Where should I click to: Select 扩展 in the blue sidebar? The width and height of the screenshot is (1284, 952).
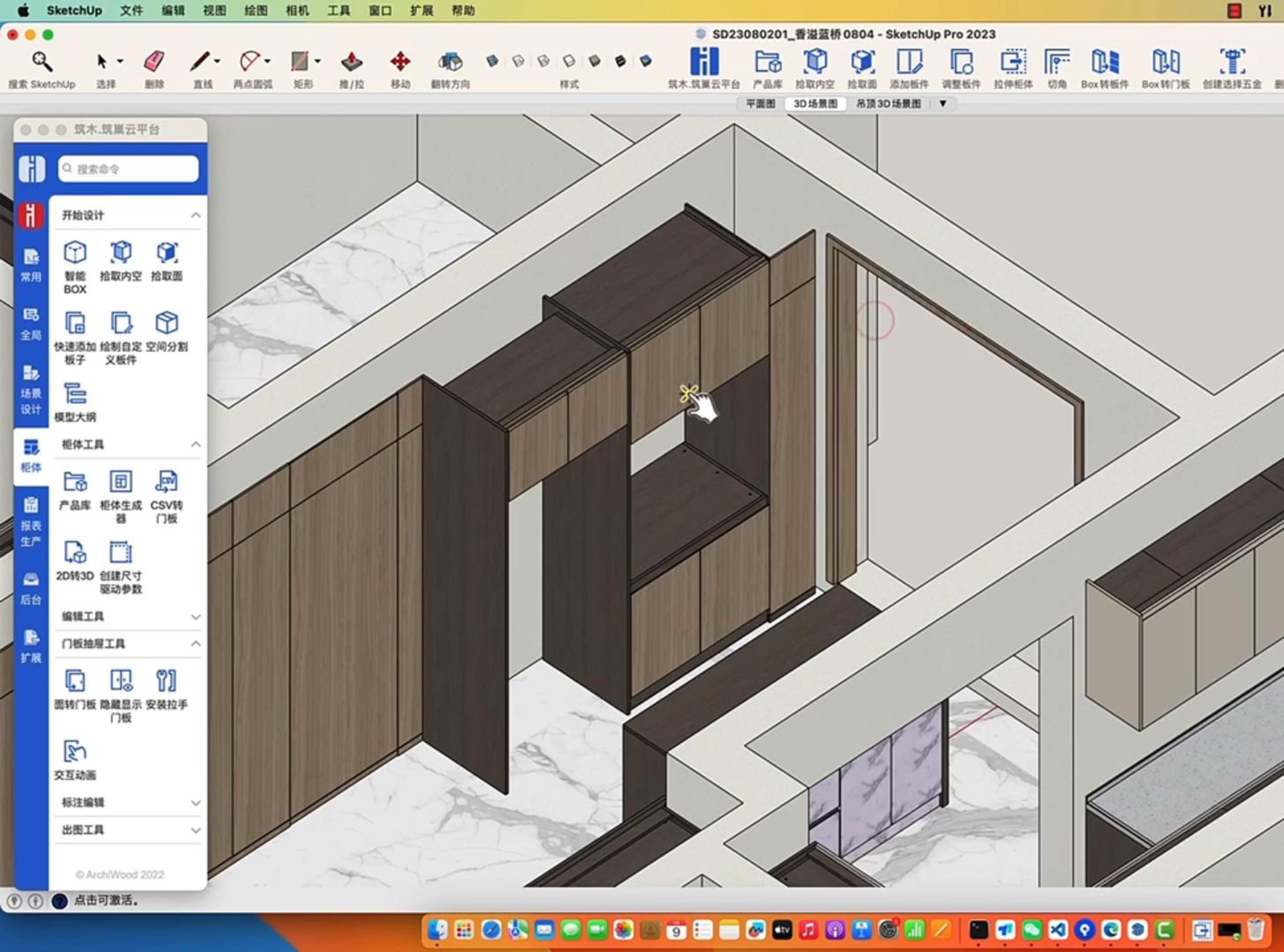pos(31,647)
